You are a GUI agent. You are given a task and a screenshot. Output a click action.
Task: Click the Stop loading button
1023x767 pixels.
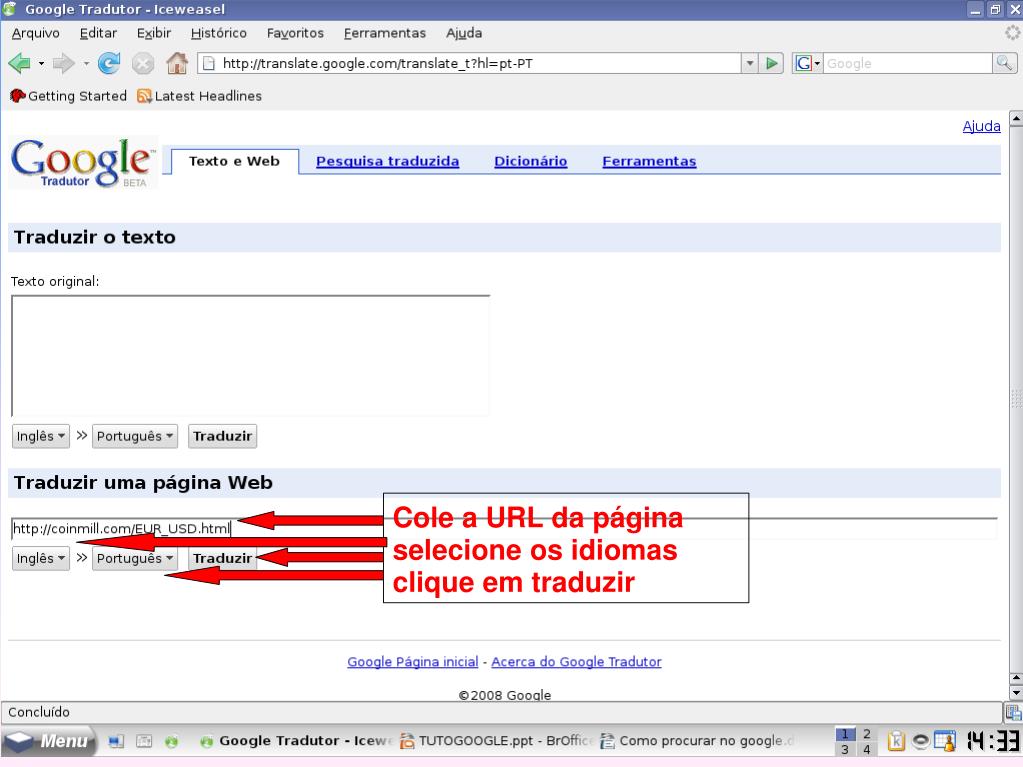click(x=143, y=63)
